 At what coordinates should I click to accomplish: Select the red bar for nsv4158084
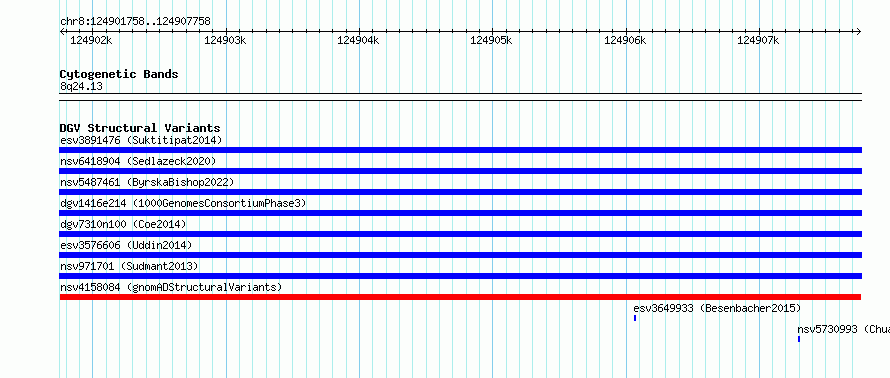(x=460, y=297)
